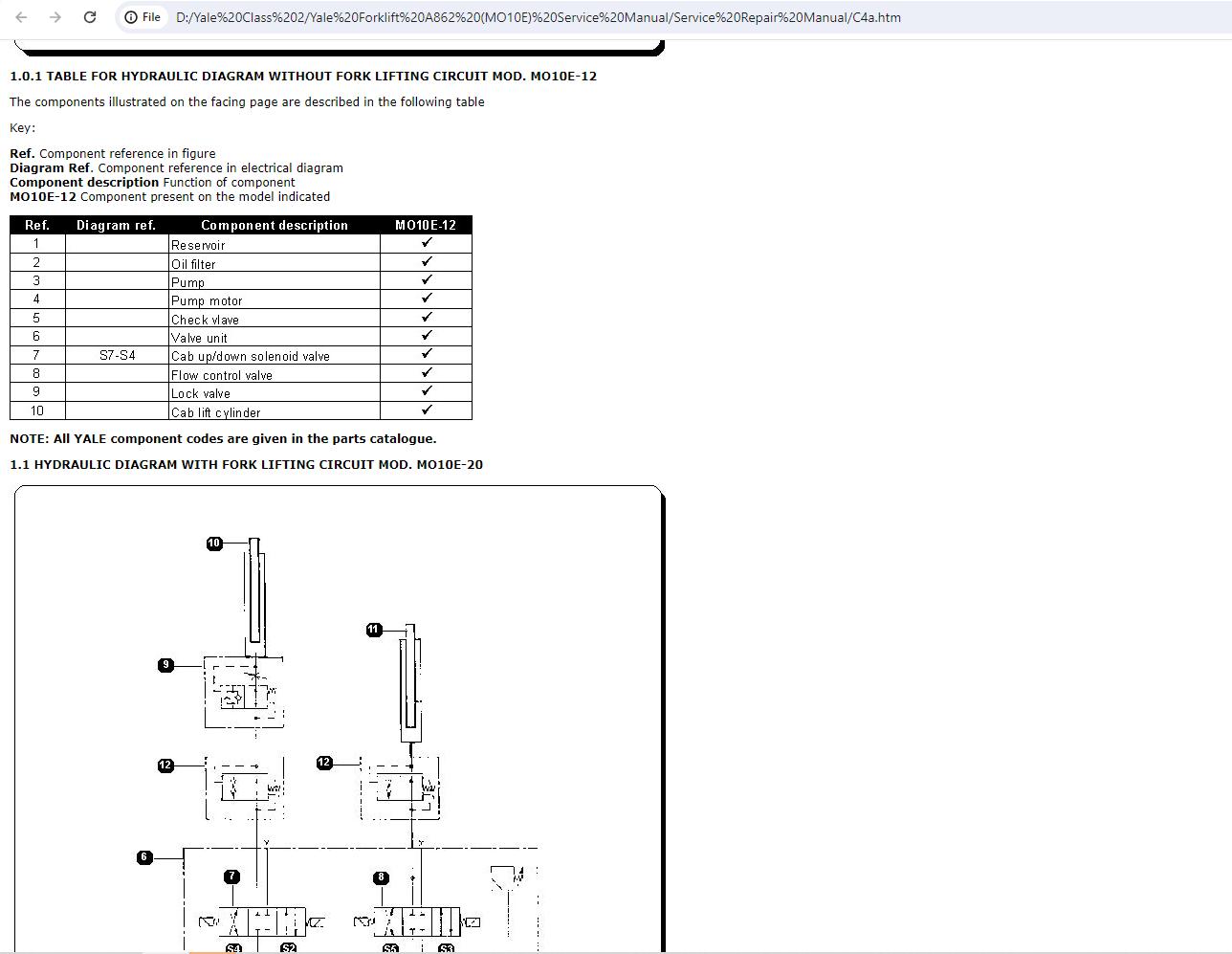
Task: Focus the address bar showing C4a.htm path
Action: pos(539,17)
